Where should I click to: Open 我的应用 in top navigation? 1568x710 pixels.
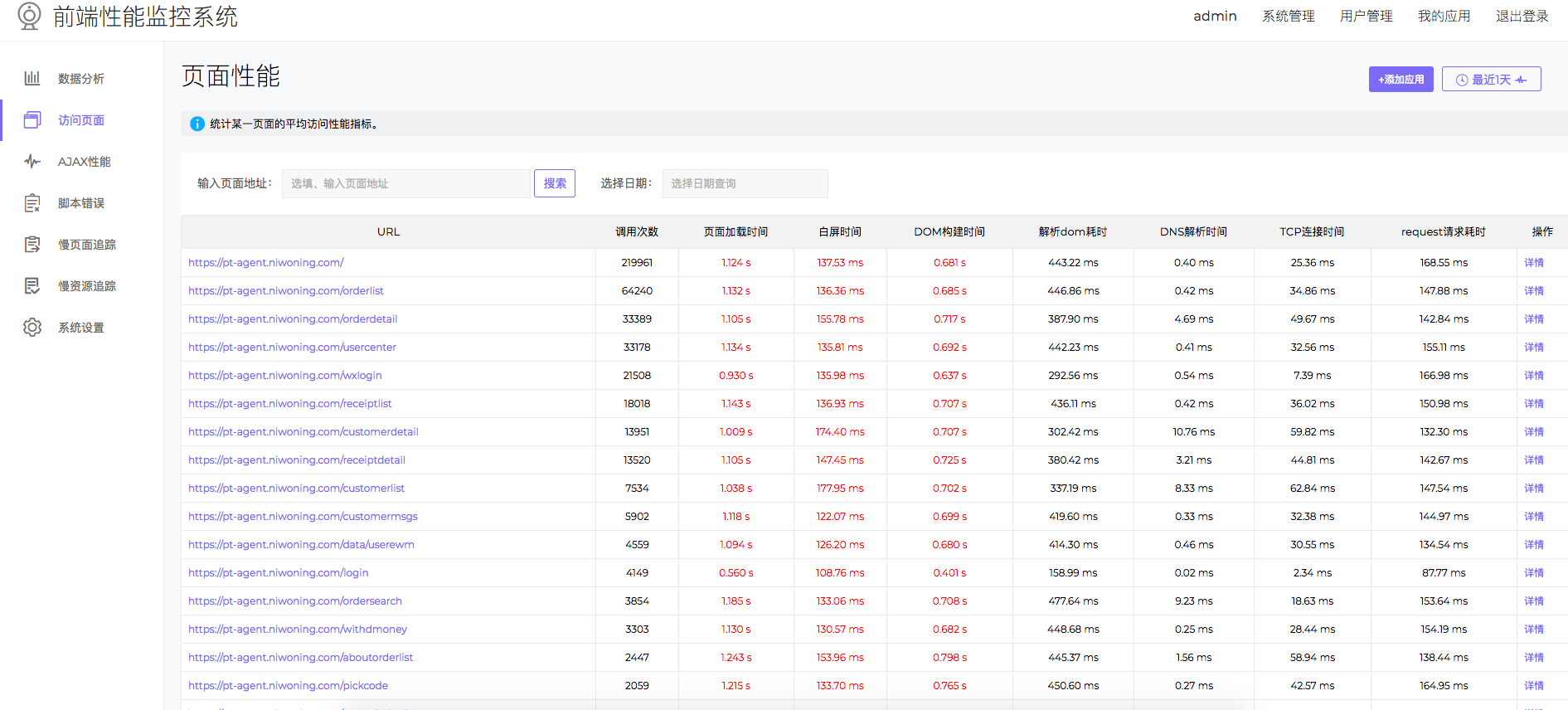[1444, 16]
